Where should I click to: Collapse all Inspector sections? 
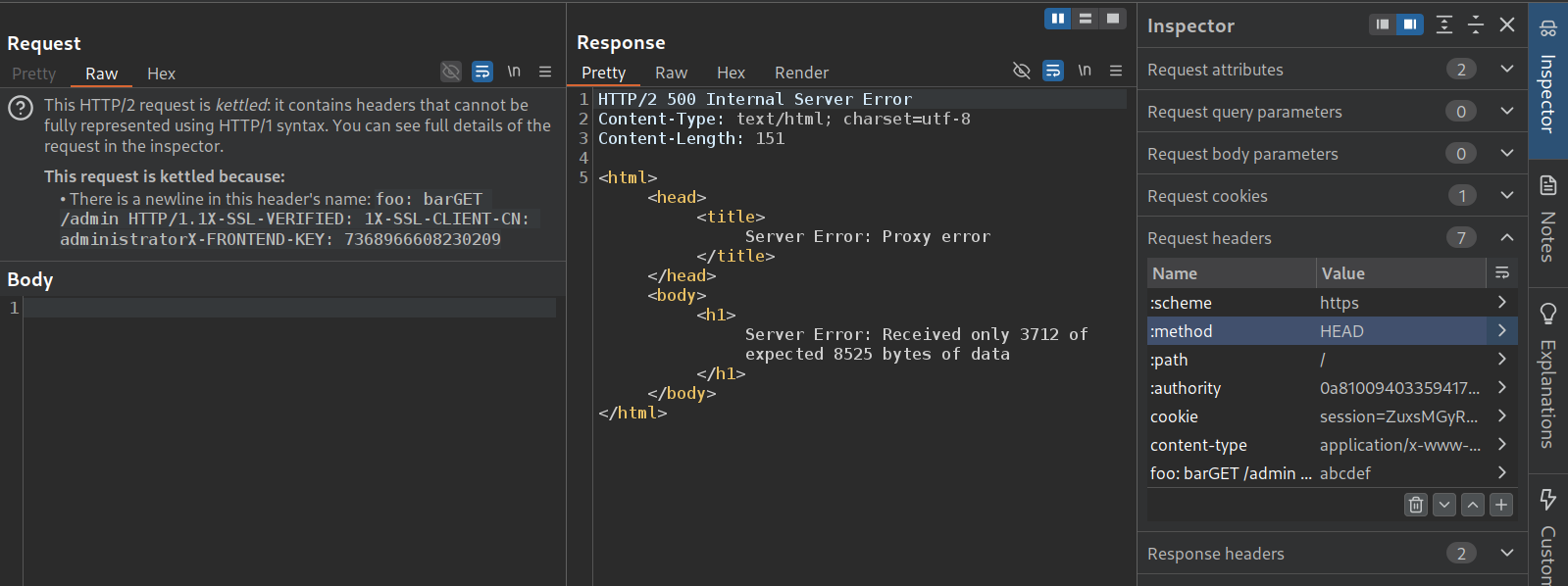pyautogui.click(x=1476, y=24)
